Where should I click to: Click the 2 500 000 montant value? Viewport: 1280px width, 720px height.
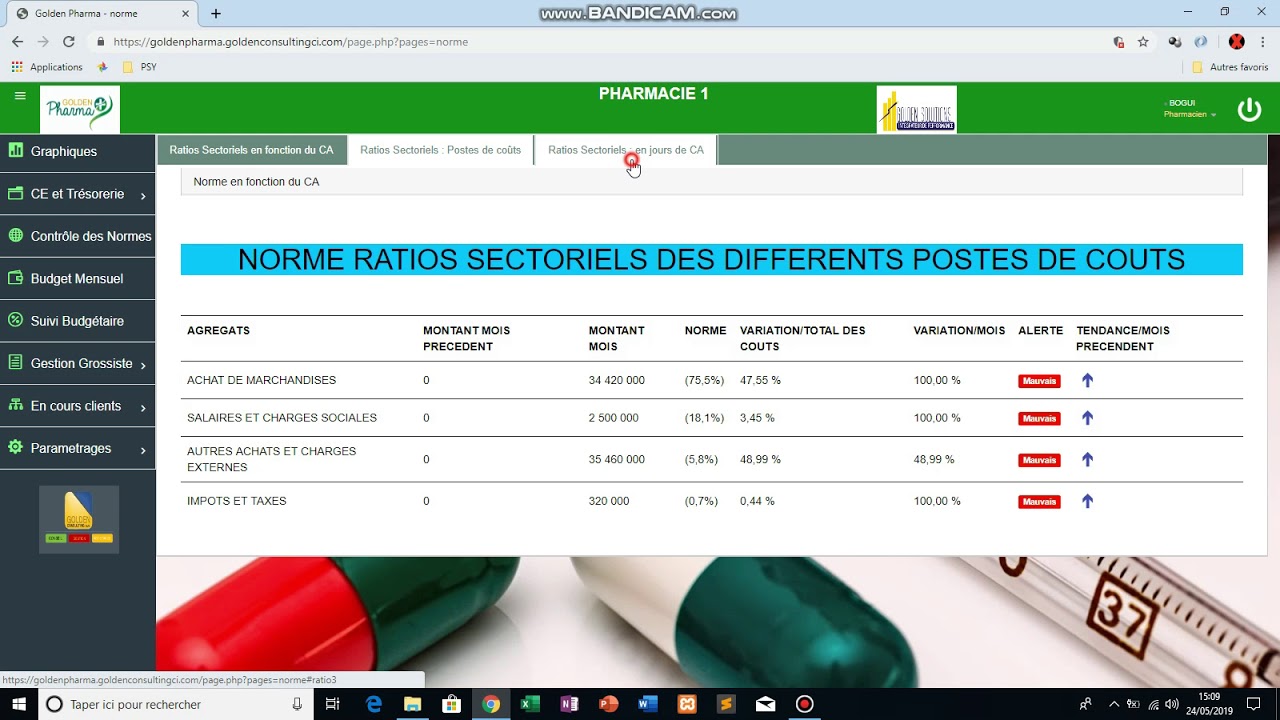613,418
